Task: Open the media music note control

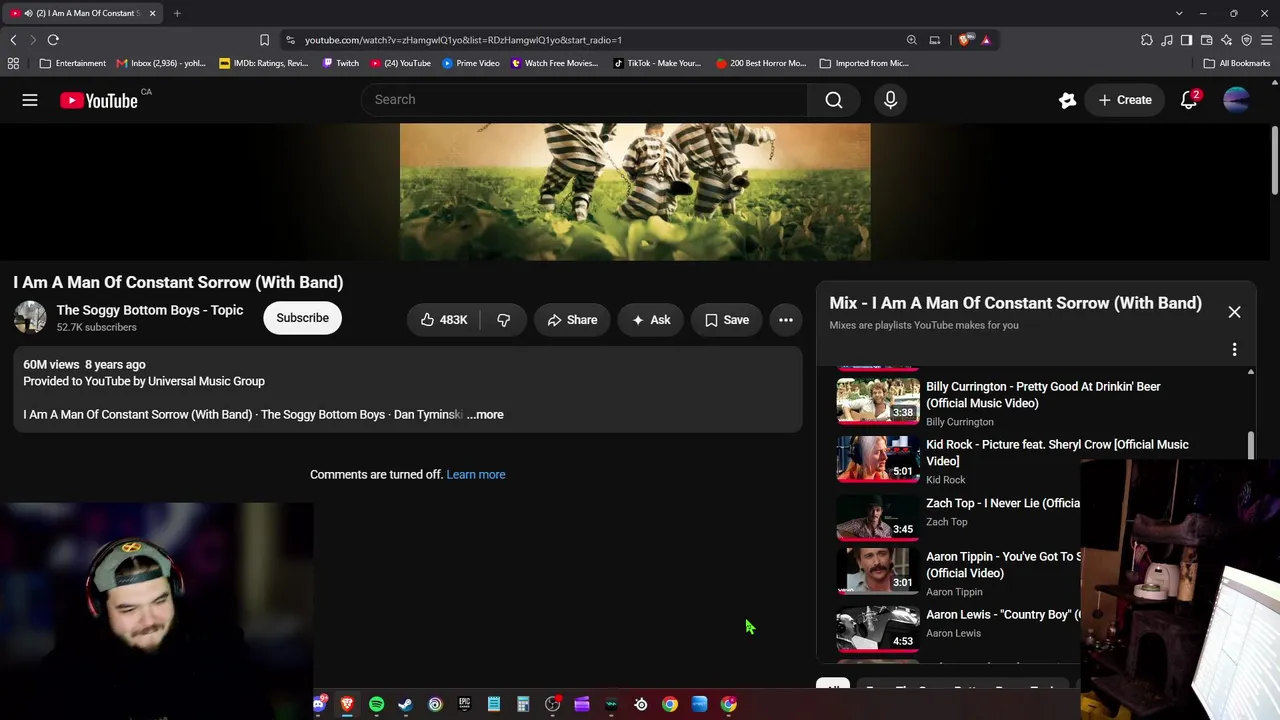Action: click(1167, 40)
